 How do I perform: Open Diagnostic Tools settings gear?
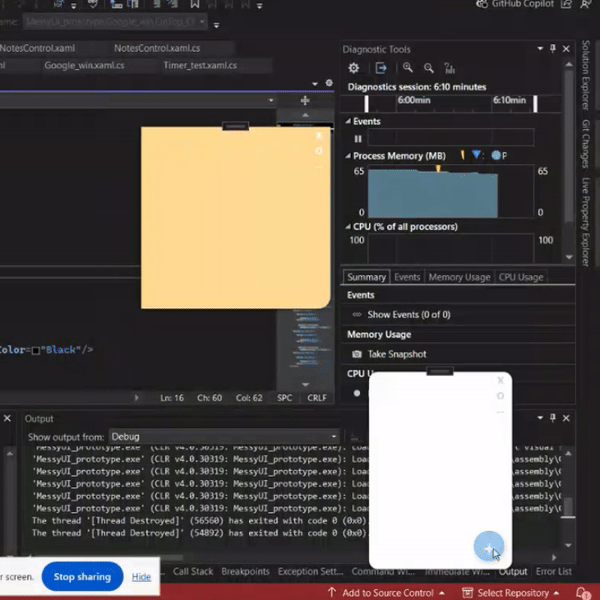coord(354,68)
